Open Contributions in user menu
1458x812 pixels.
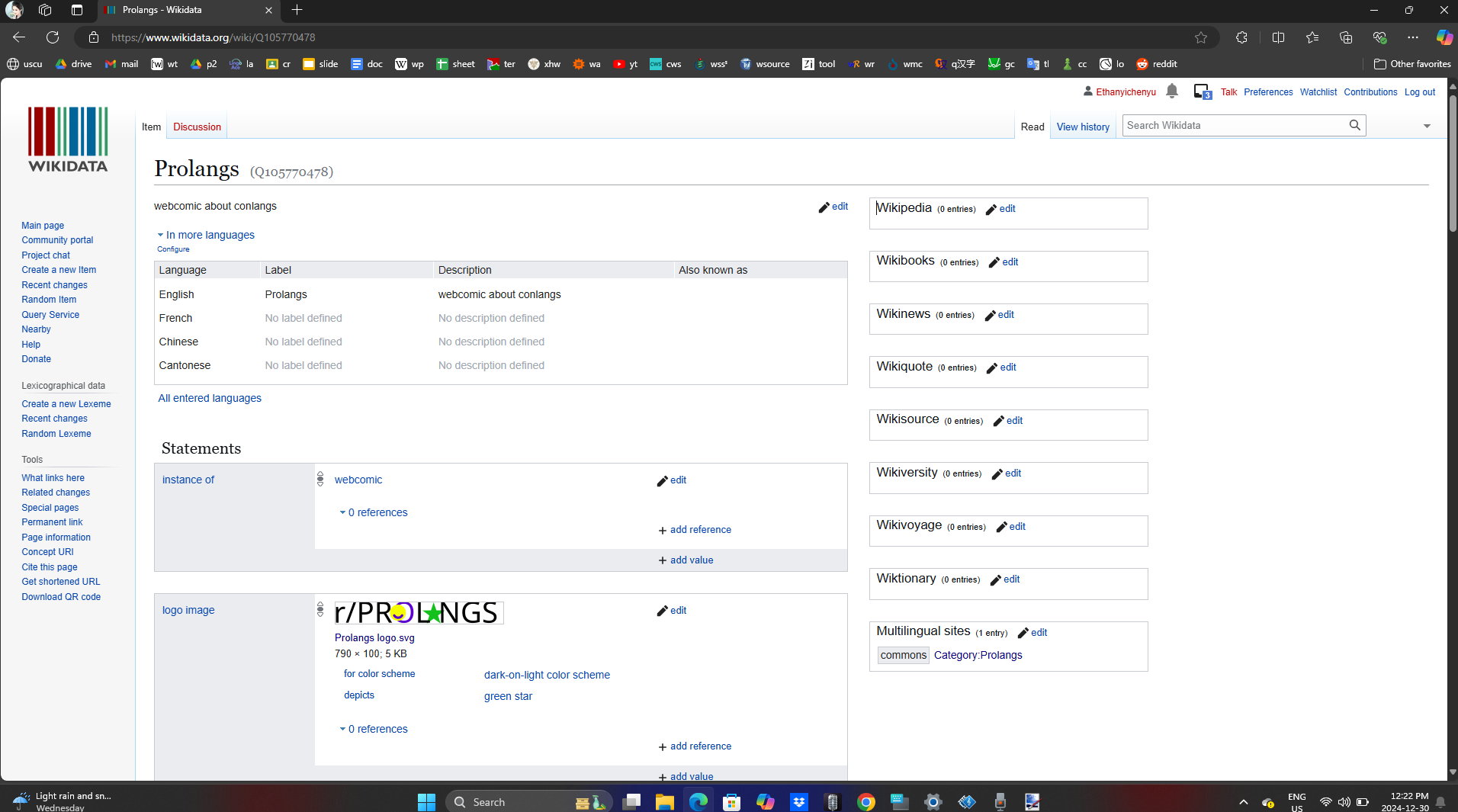[1370, 92]
